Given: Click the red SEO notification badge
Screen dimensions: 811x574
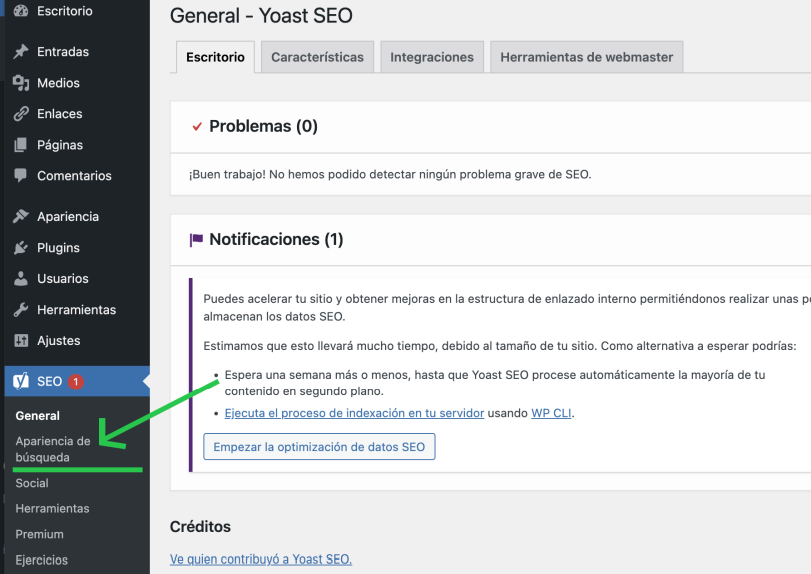Looking at the screenshot, I should [x=76, y=382].
